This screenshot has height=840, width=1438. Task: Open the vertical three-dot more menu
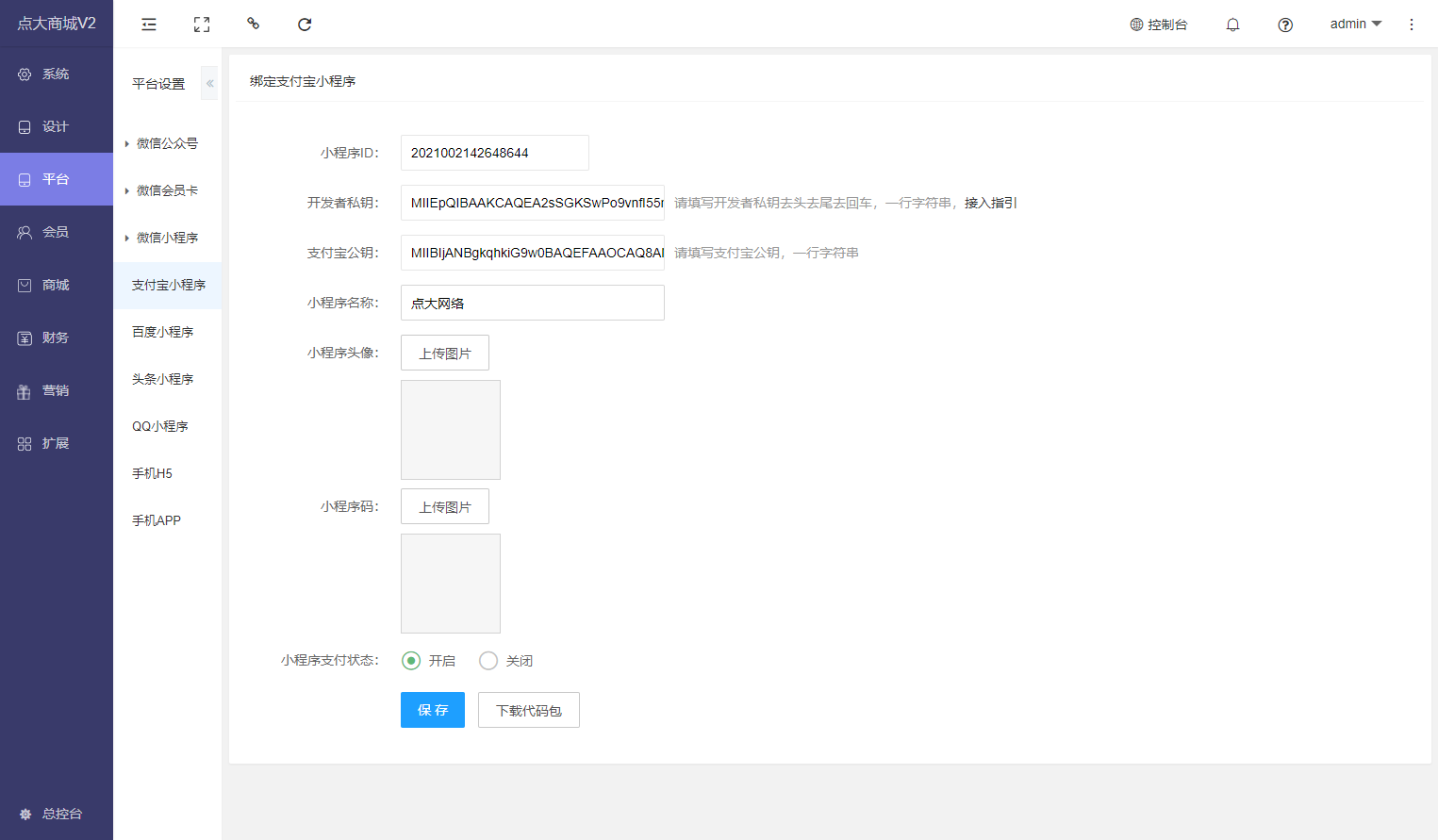tap(1412, 25)
